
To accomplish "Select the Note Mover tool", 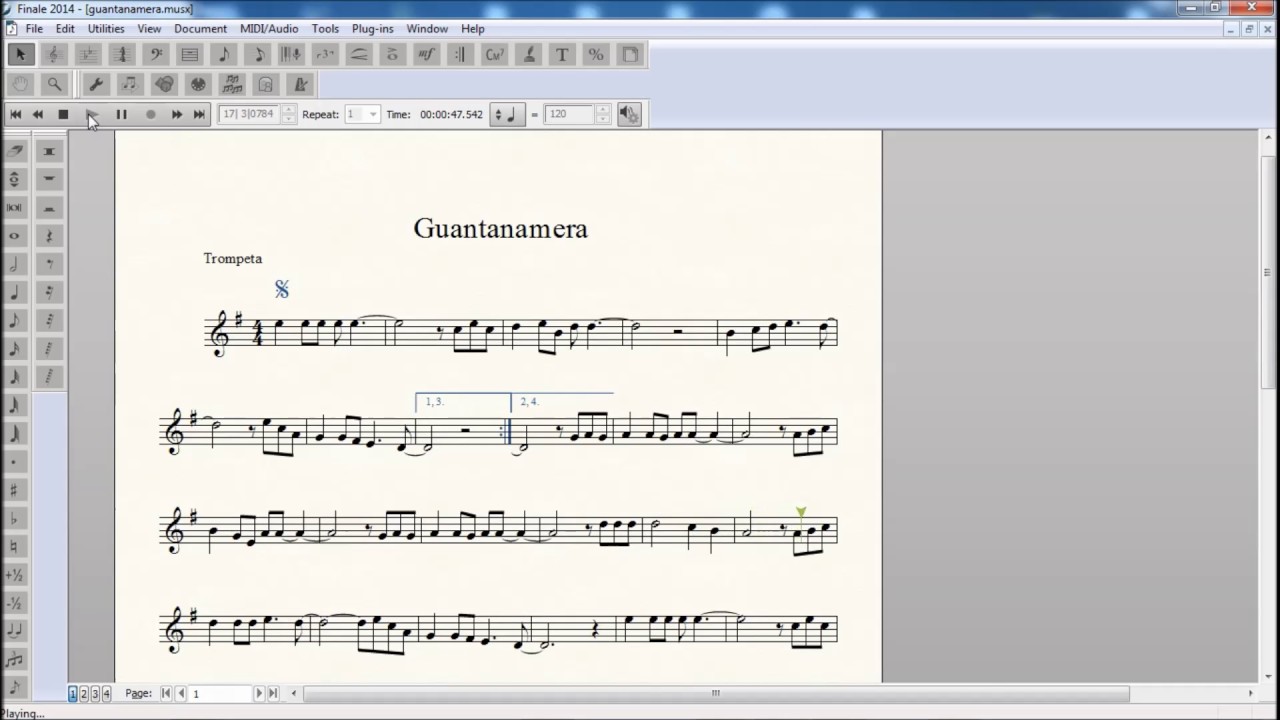I will click(130, 84).
